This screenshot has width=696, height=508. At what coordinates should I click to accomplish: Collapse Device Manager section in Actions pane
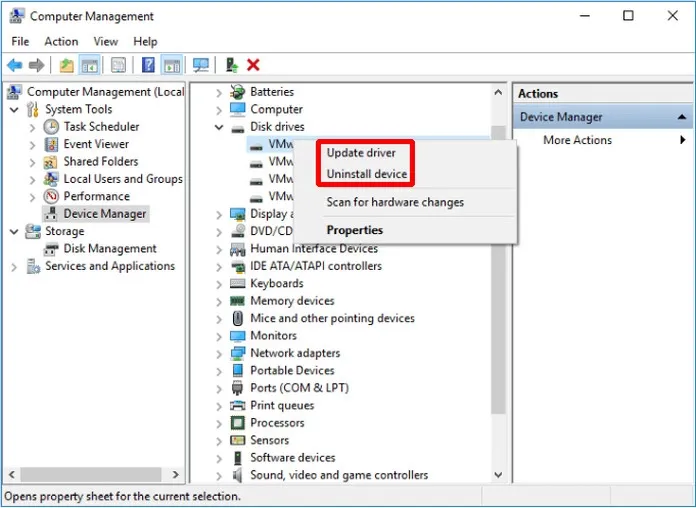[681, 117]
